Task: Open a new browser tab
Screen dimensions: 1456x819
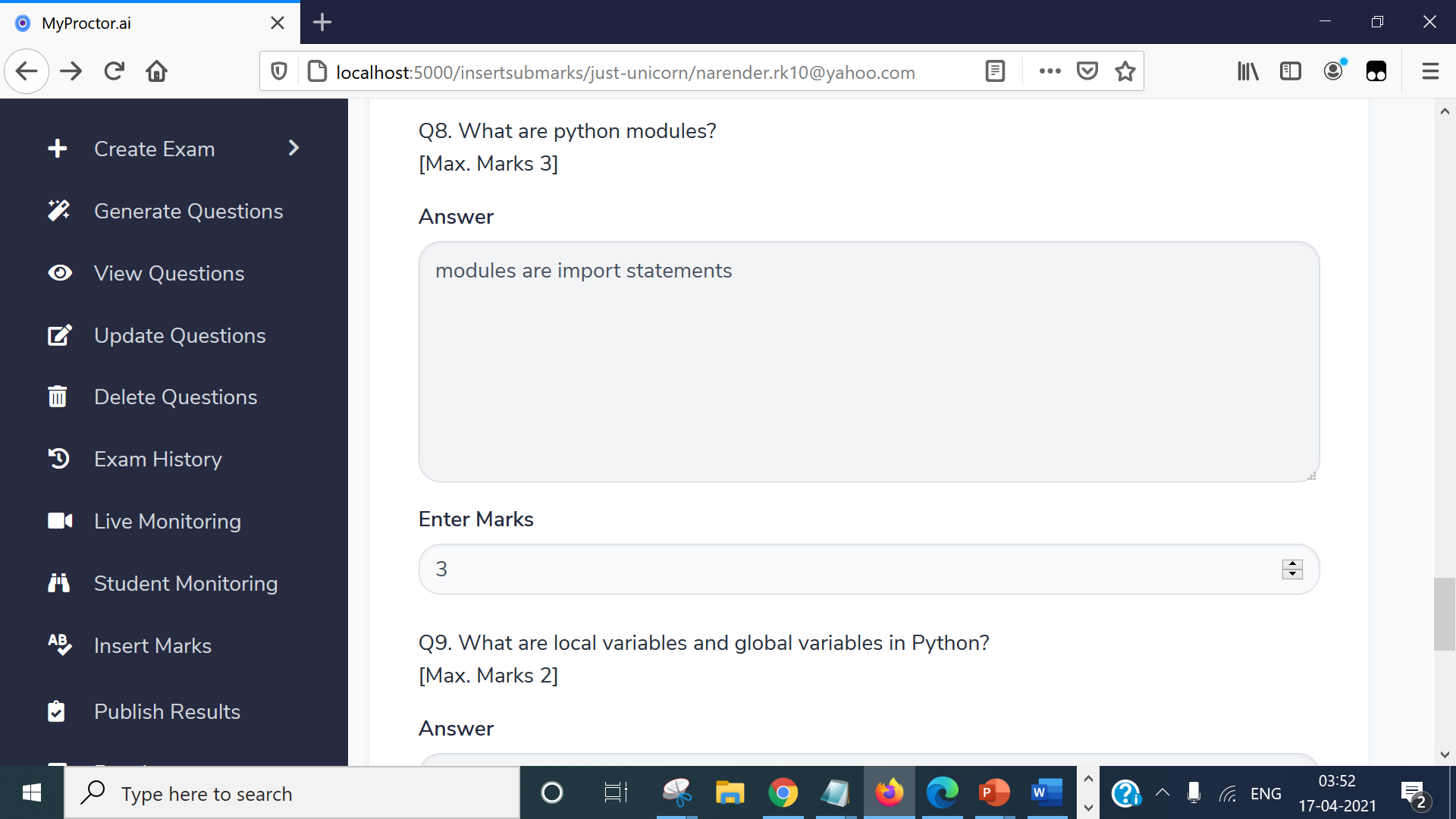Action: click(322, 23)
